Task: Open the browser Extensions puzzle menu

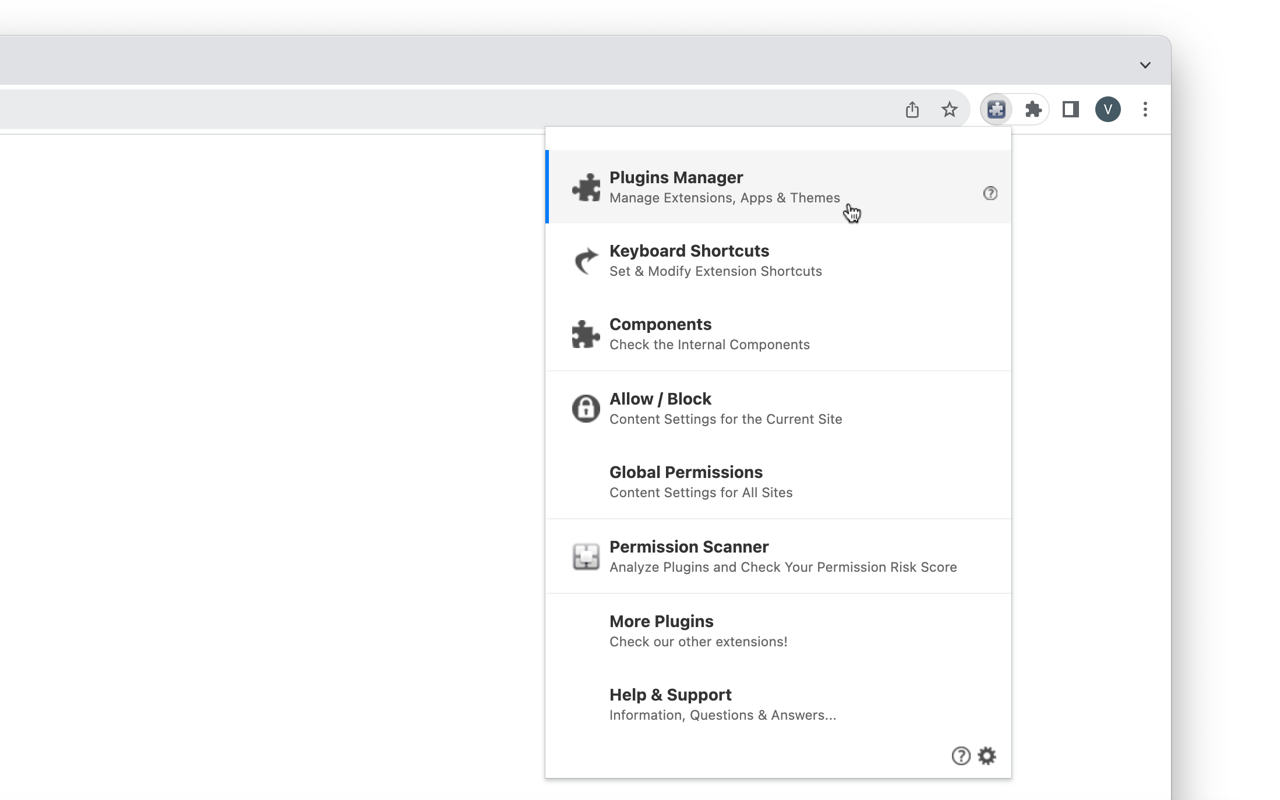Action: pyautogui.click(x=1033, y=110)
